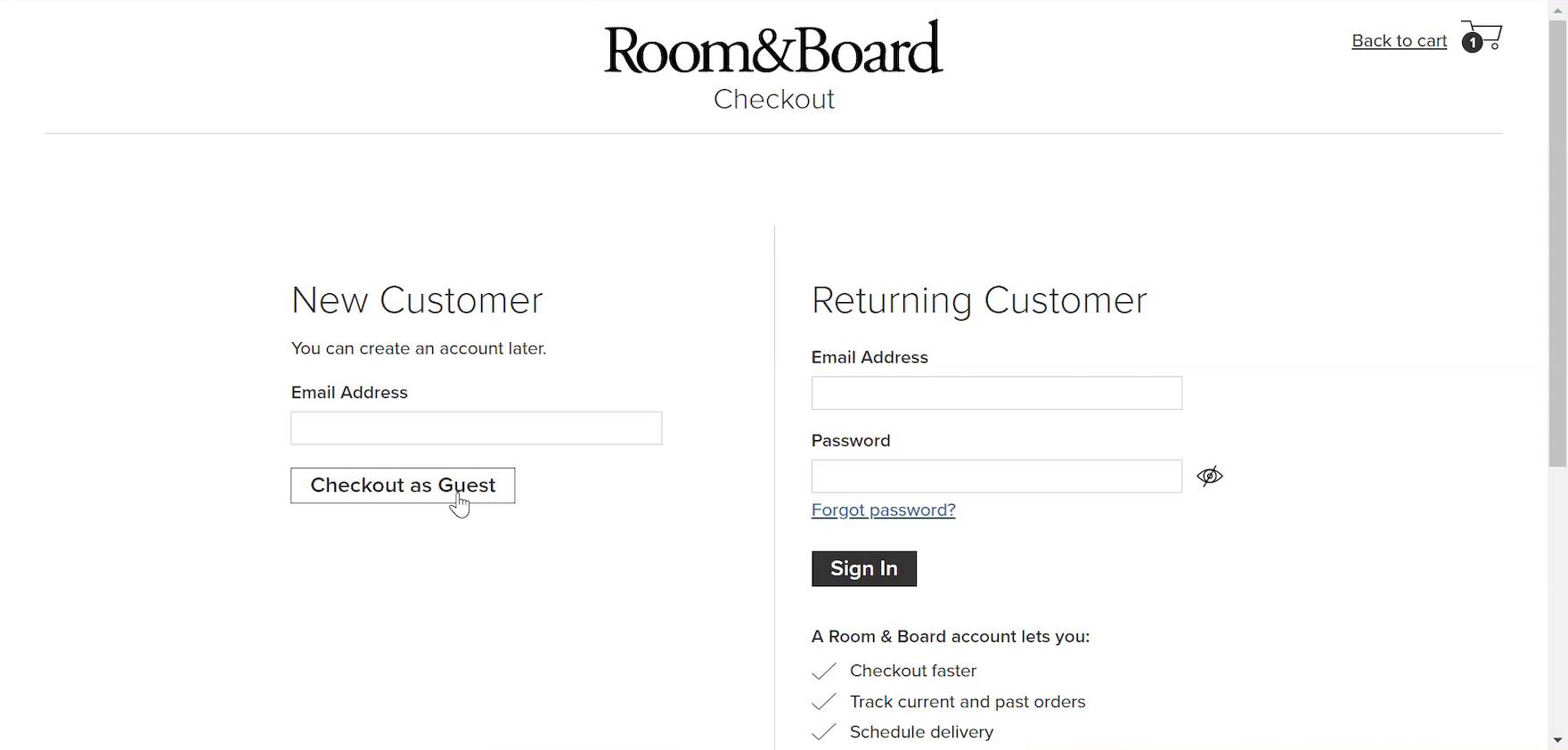Click the Returning Customer Email Address label

click(870, 357)
